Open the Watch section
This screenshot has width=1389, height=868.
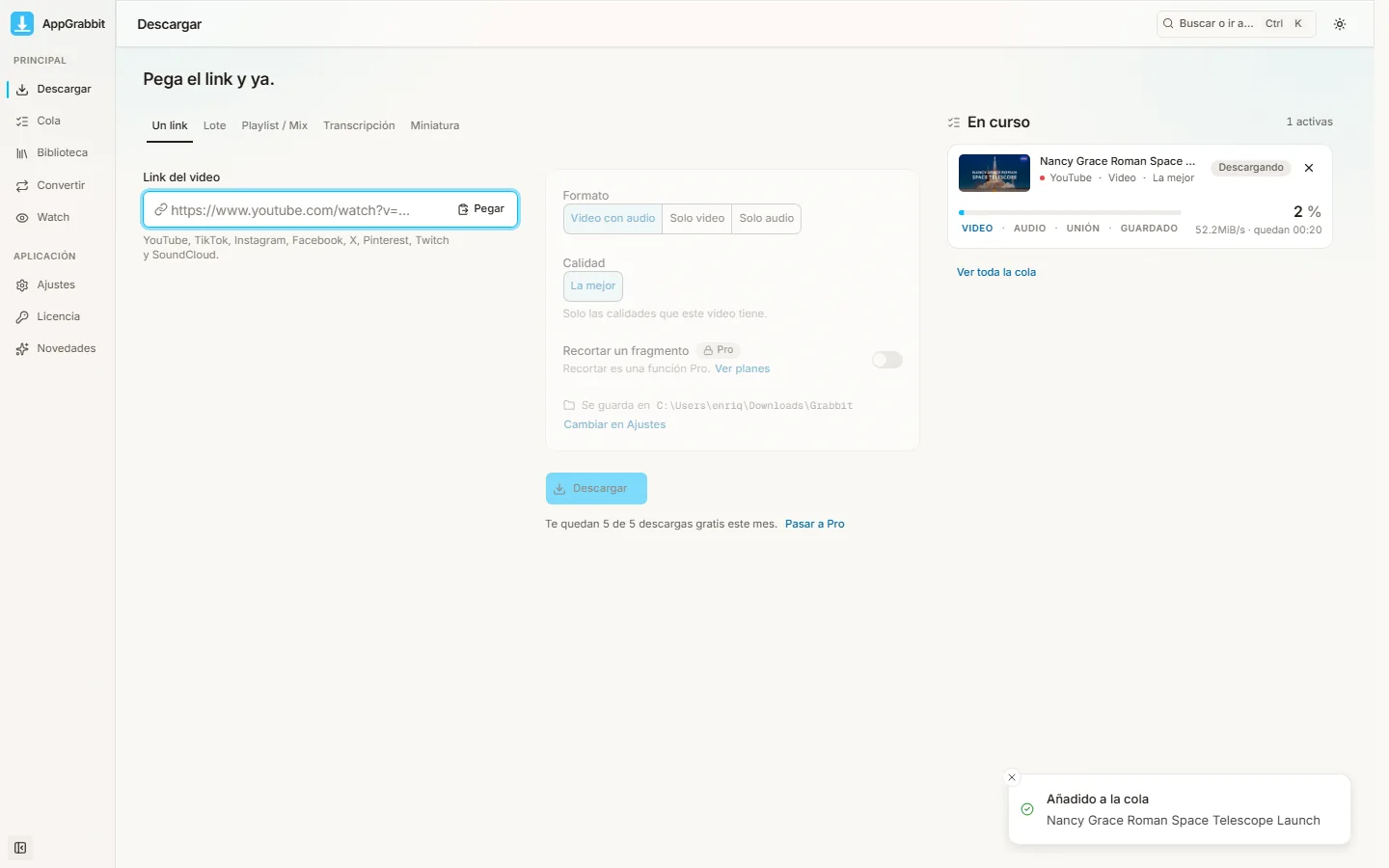click(x=58, y=218)
